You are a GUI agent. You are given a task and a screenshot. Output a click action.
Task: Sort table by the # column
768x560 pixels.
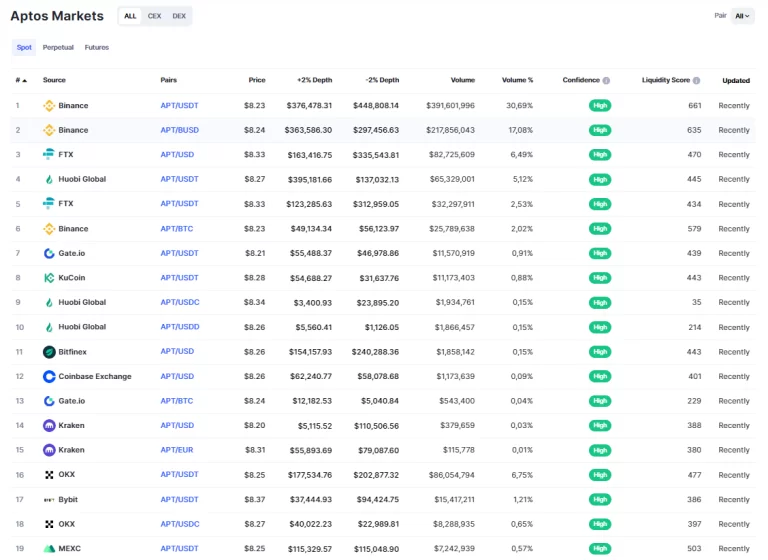pos(21,80)
